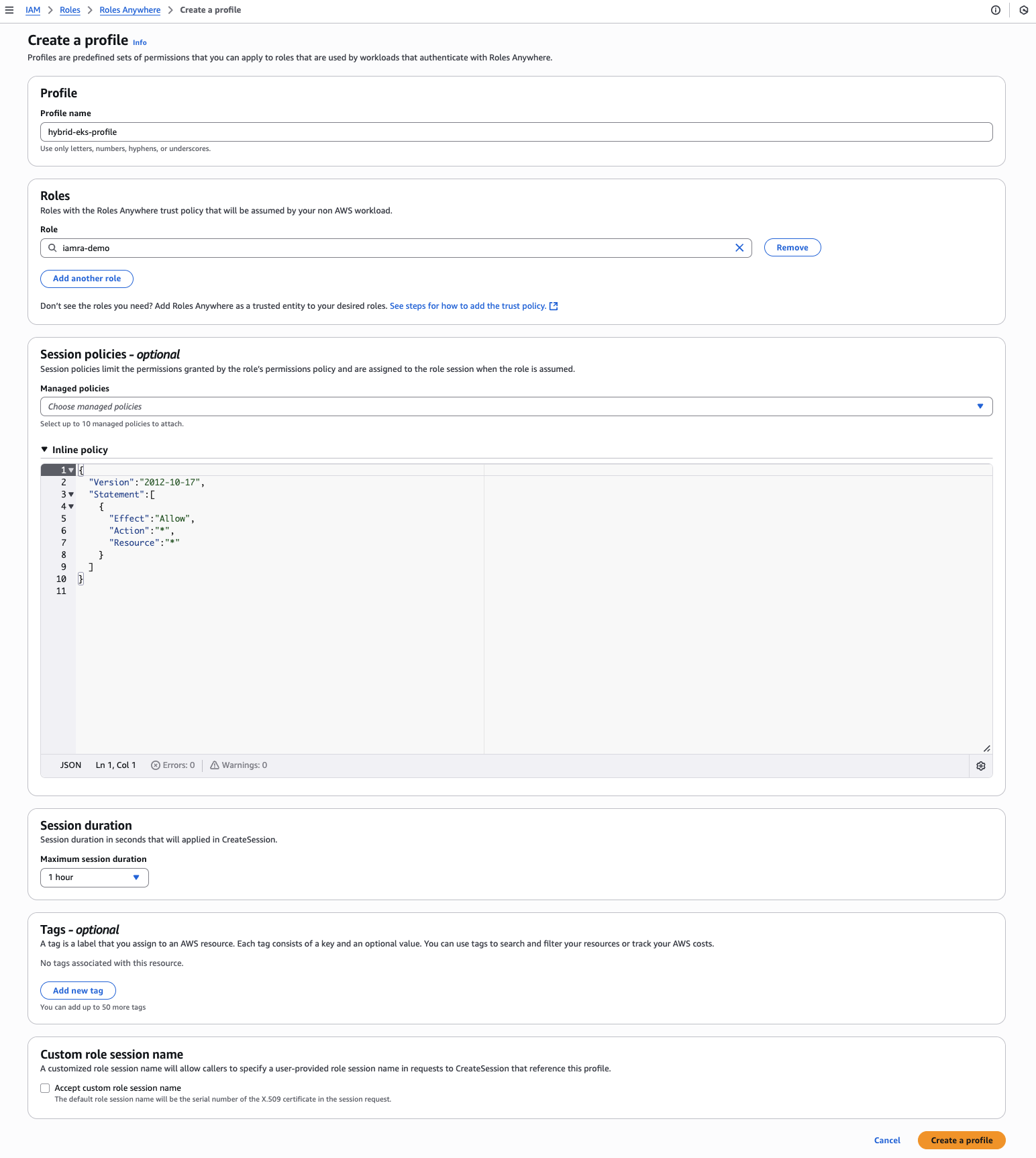Image resolution: width=1036 pixels, height=1158 pixels.
Task: Navigate to Roles Anywhere breadcrumb
Action: point(130,10)
